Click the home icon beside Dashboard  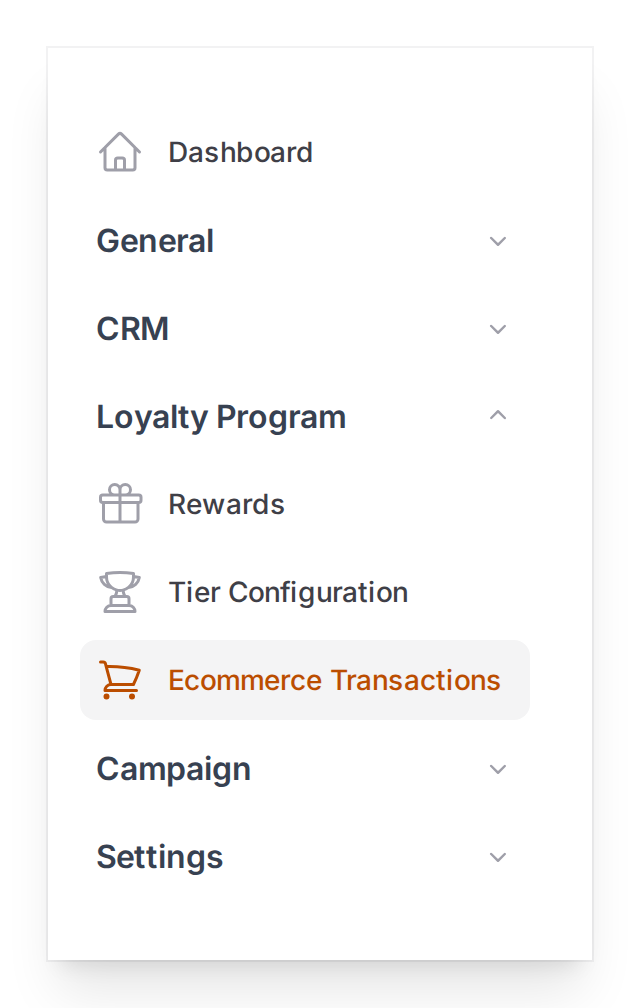(x=119, y=151)
